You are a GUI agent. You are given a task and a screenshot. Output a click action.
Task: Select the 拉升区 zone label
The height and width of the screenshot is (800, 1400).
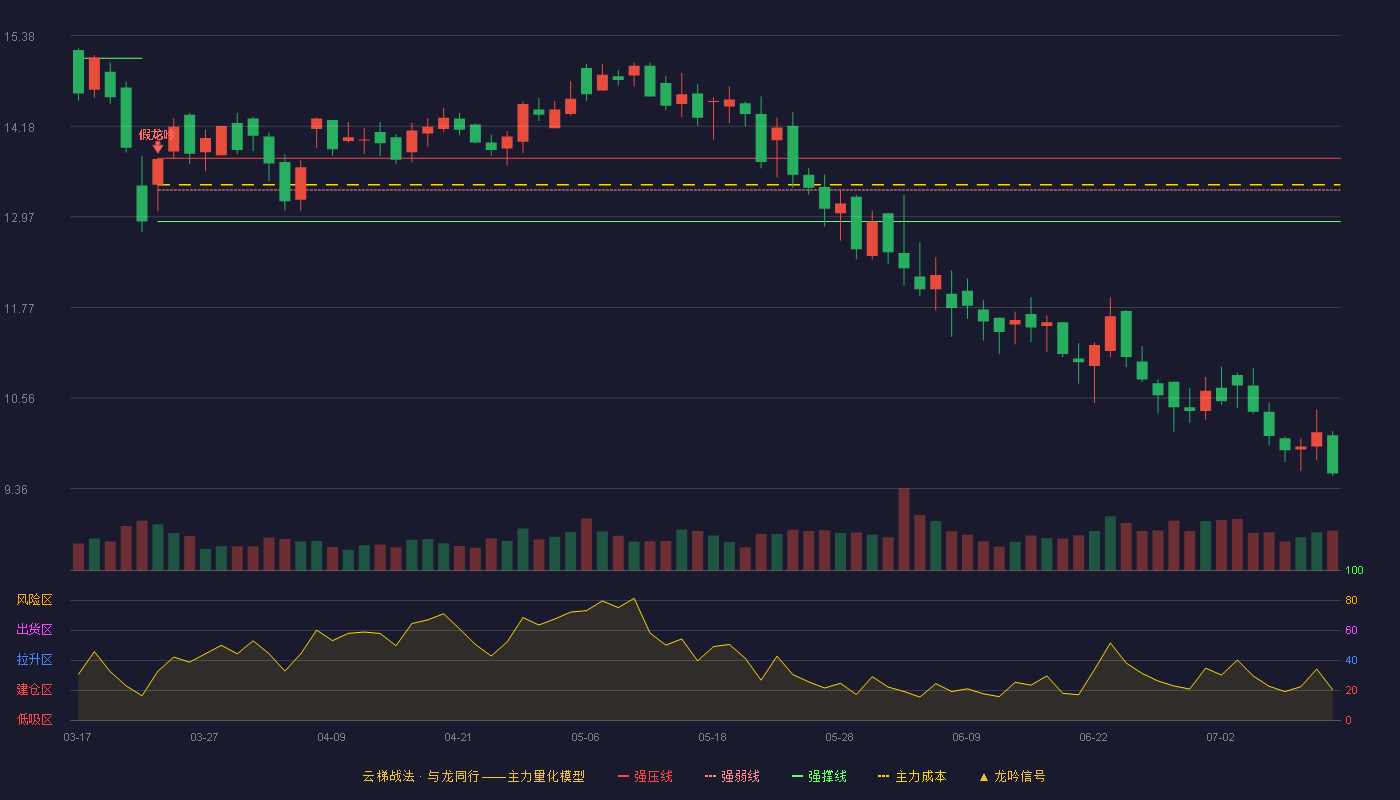click(x=34, y=660)
